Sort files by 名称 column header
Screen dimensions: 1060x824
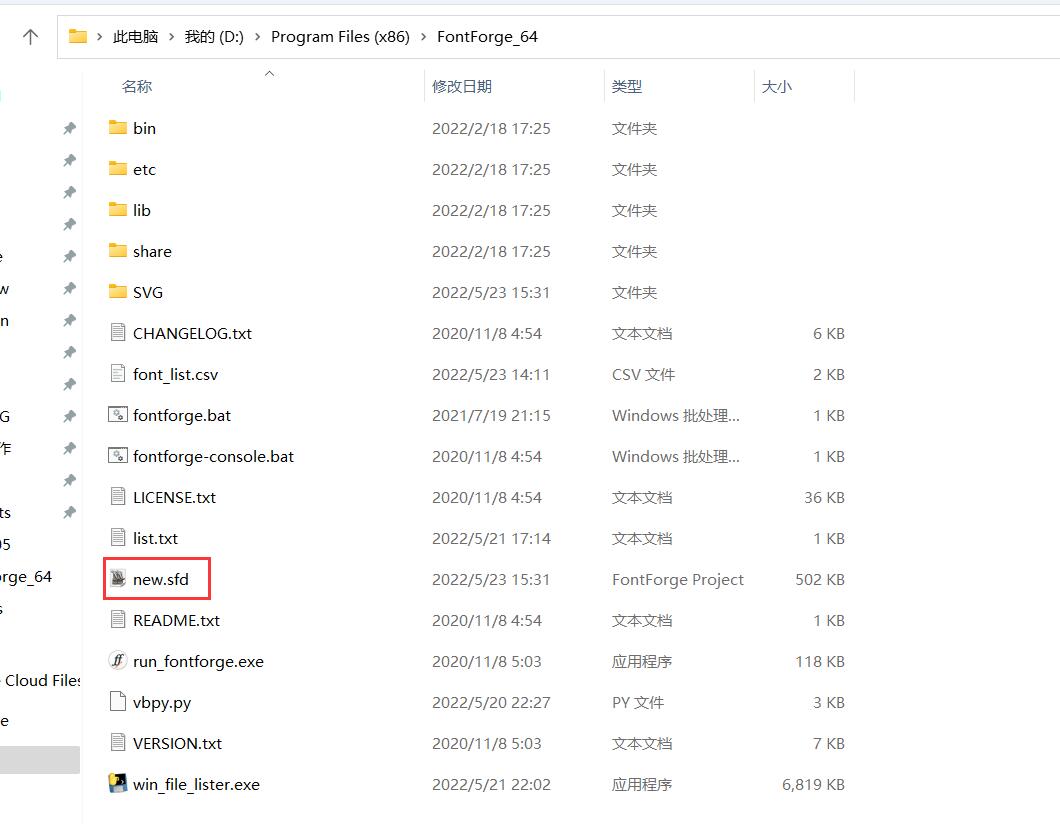[137, 87]
